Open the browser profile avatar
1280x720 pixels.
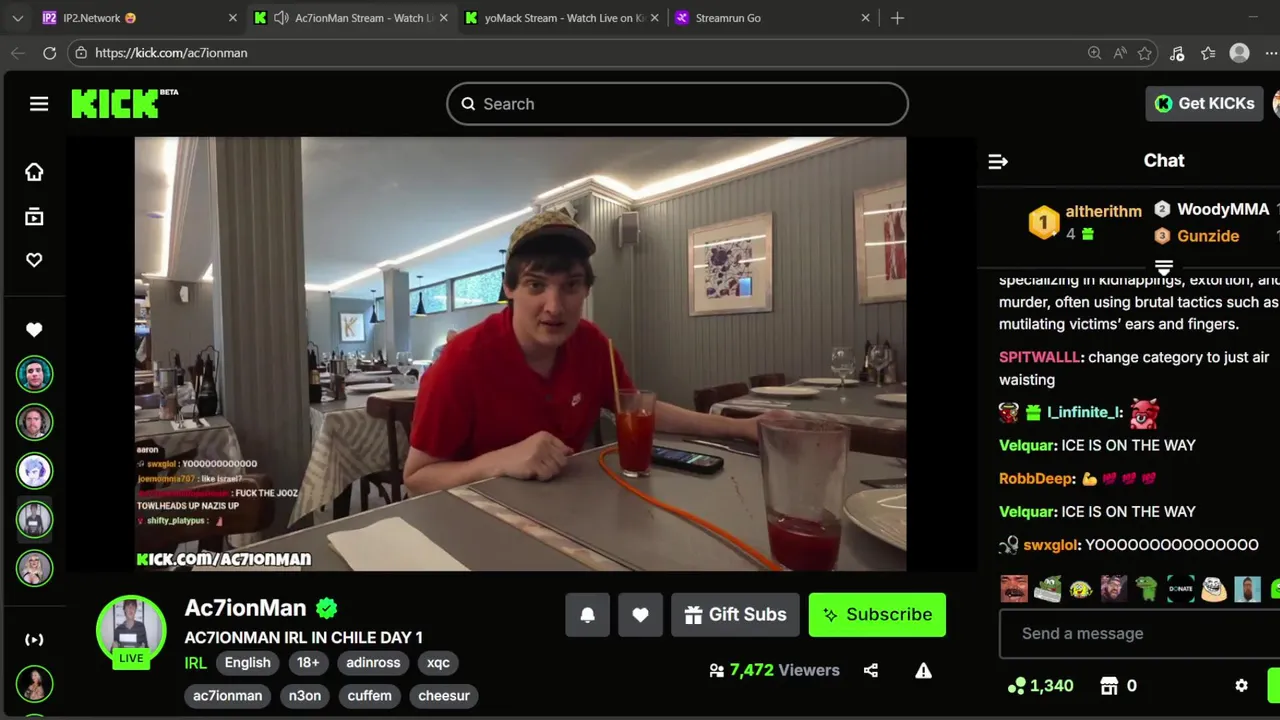[x=1240, y=53]
